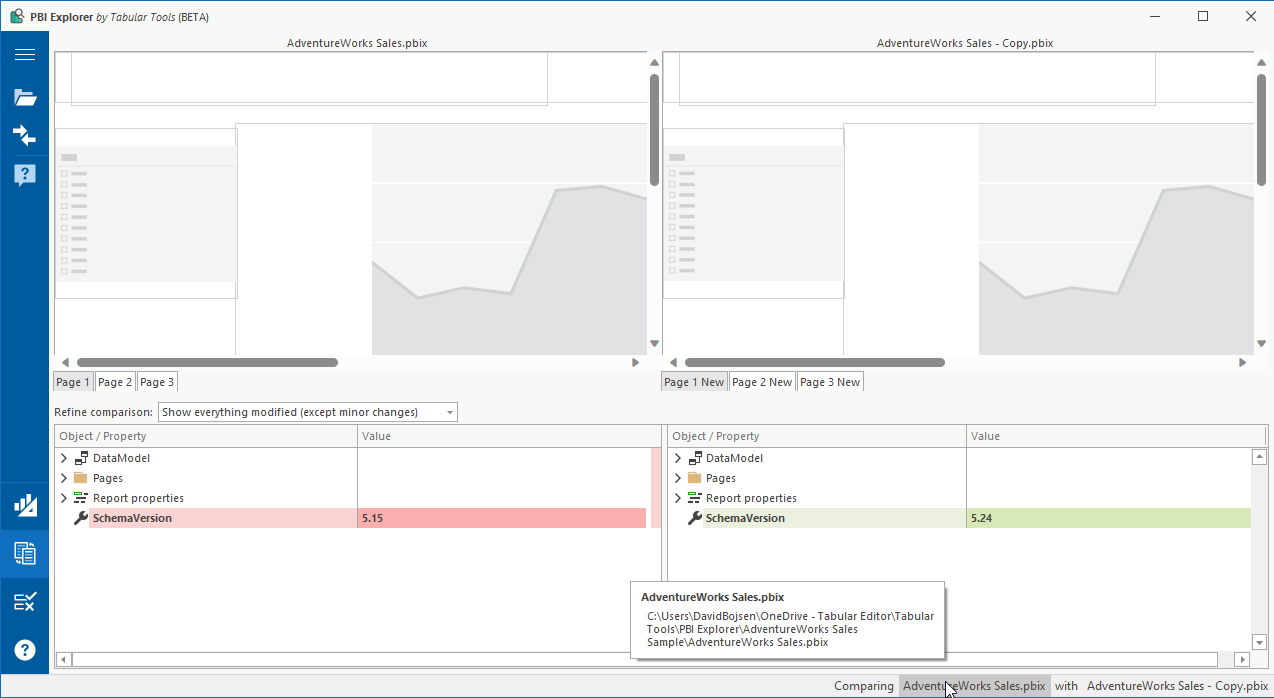
Task: Click the Compare files arrows icon
Action: coord(24,135)
